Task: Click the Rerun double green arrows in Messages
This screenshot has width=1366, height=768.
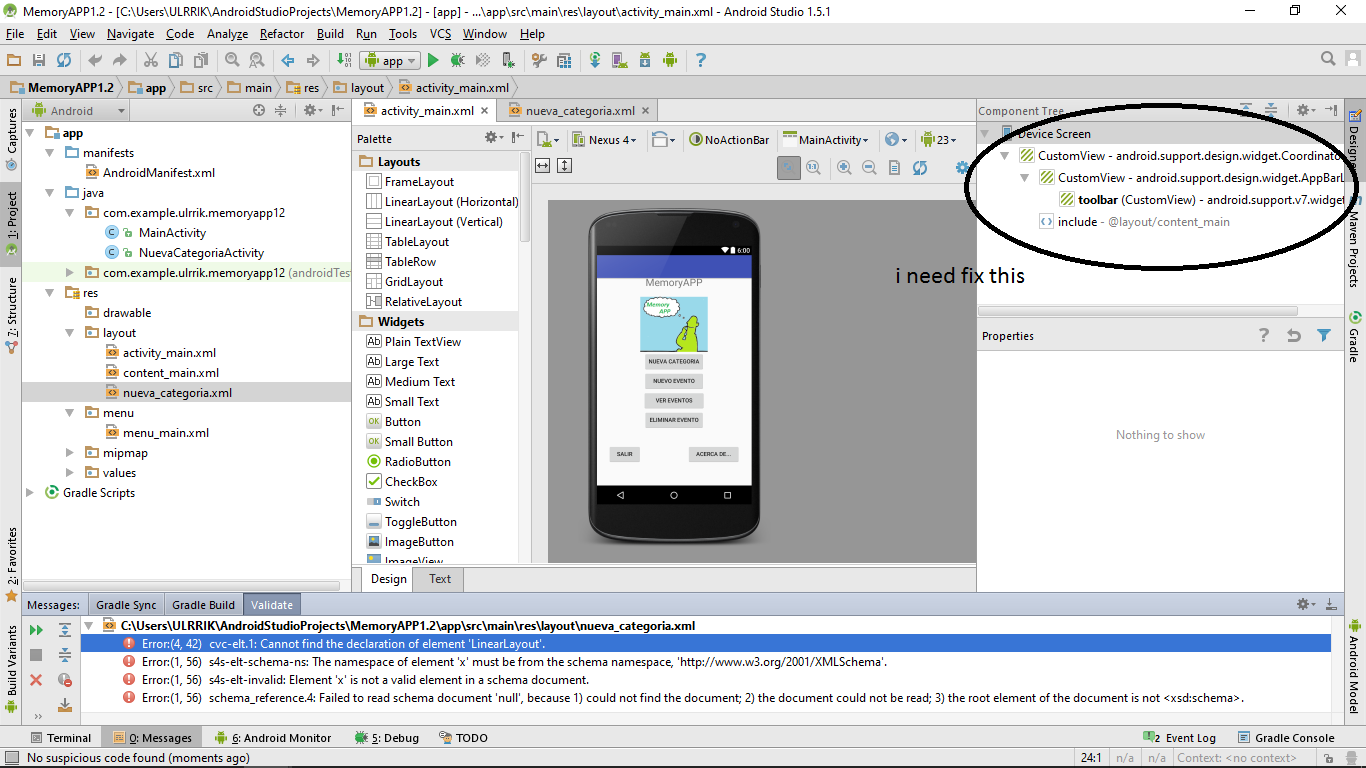Action: pos(36,630)
